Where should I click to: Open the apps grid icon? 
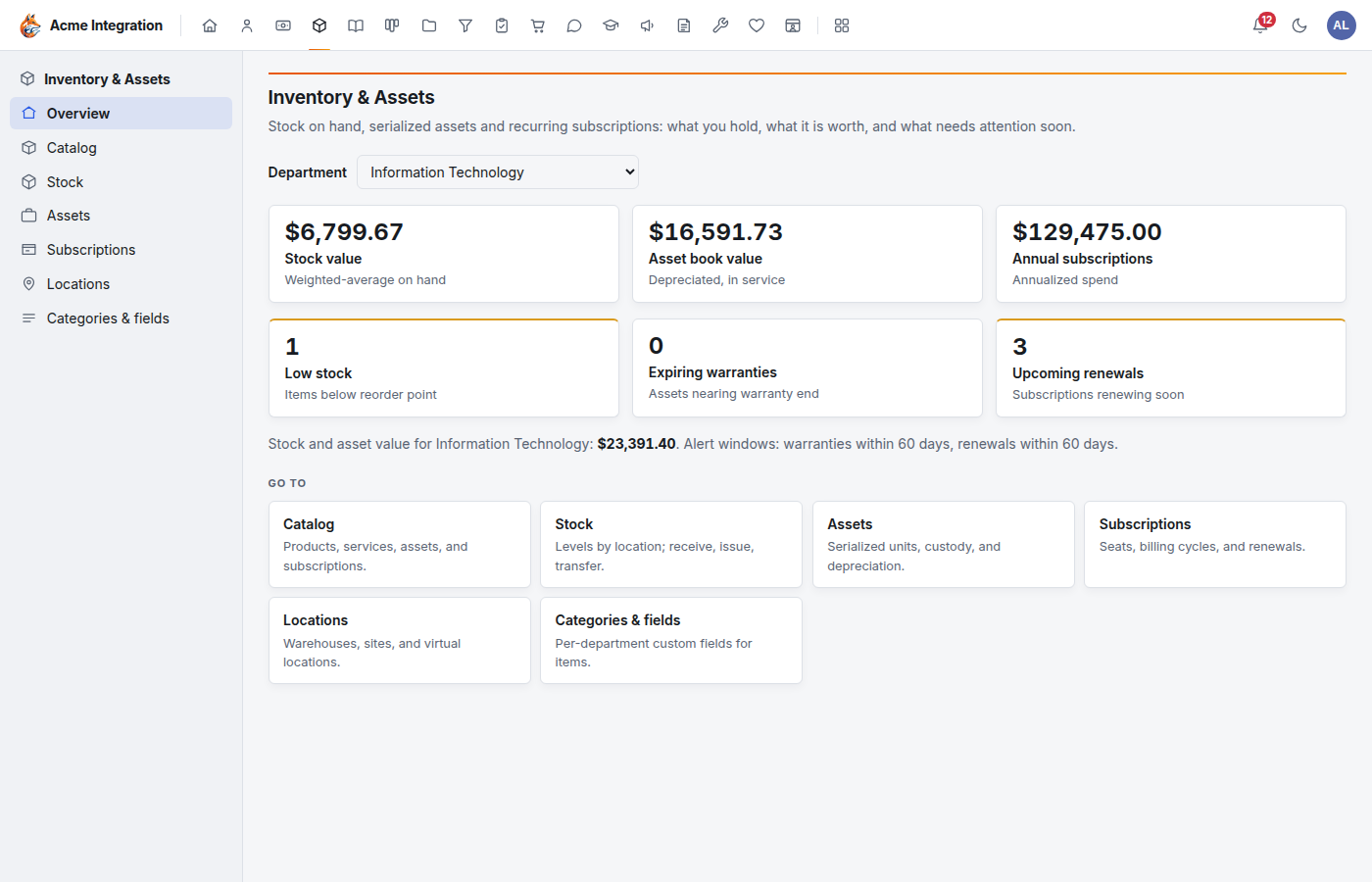point(842,25)
